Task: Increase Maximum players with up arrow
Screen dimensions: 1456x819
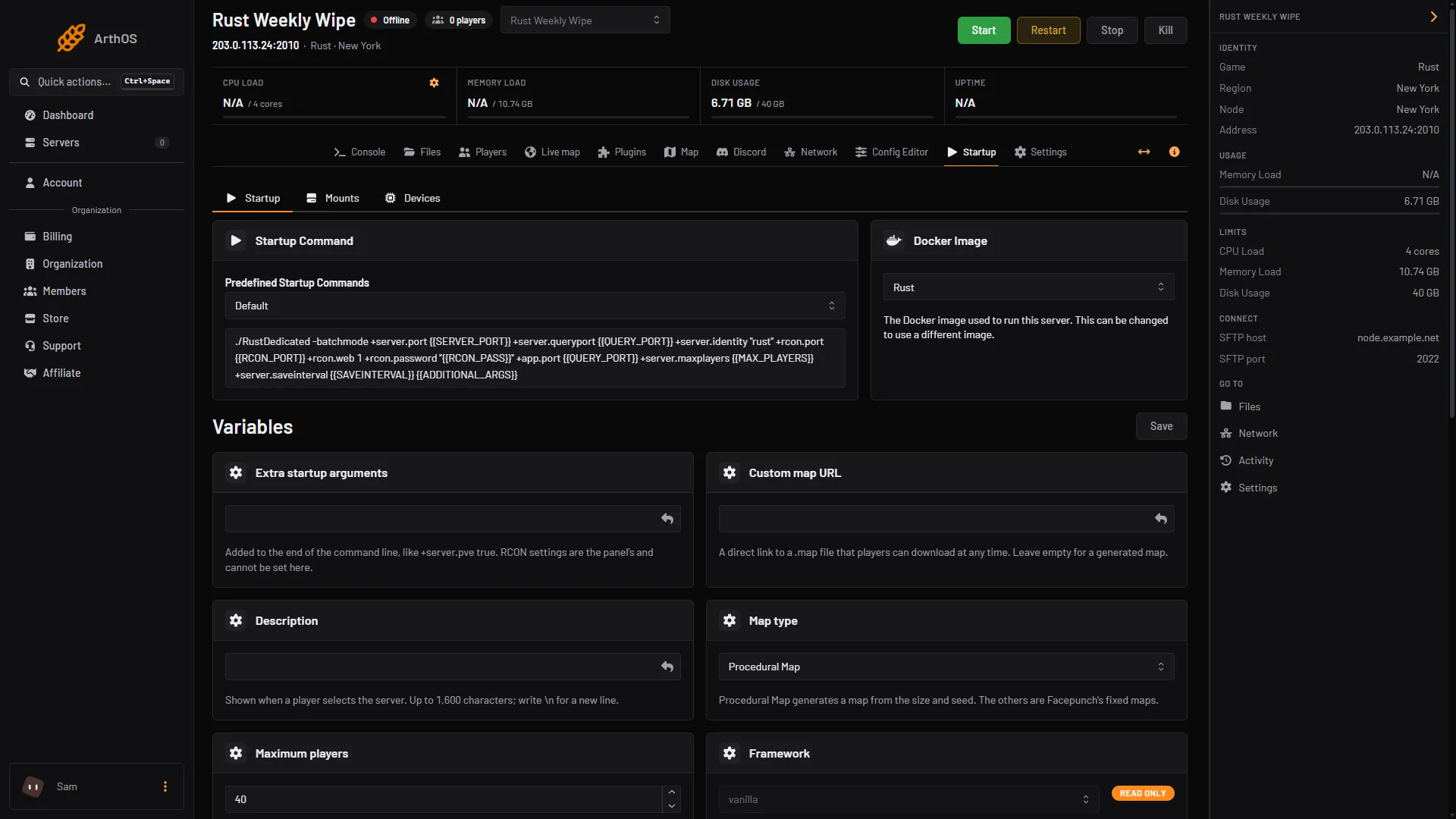Action: pyautogui.click(x=671, y=792)
